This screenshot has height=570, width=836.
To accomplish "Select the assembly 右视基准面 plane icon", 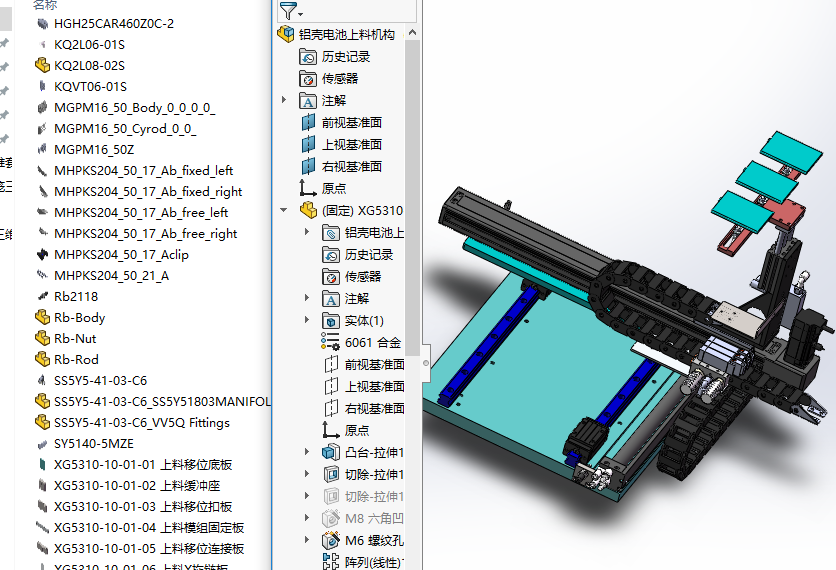I will tap(308, 166).
